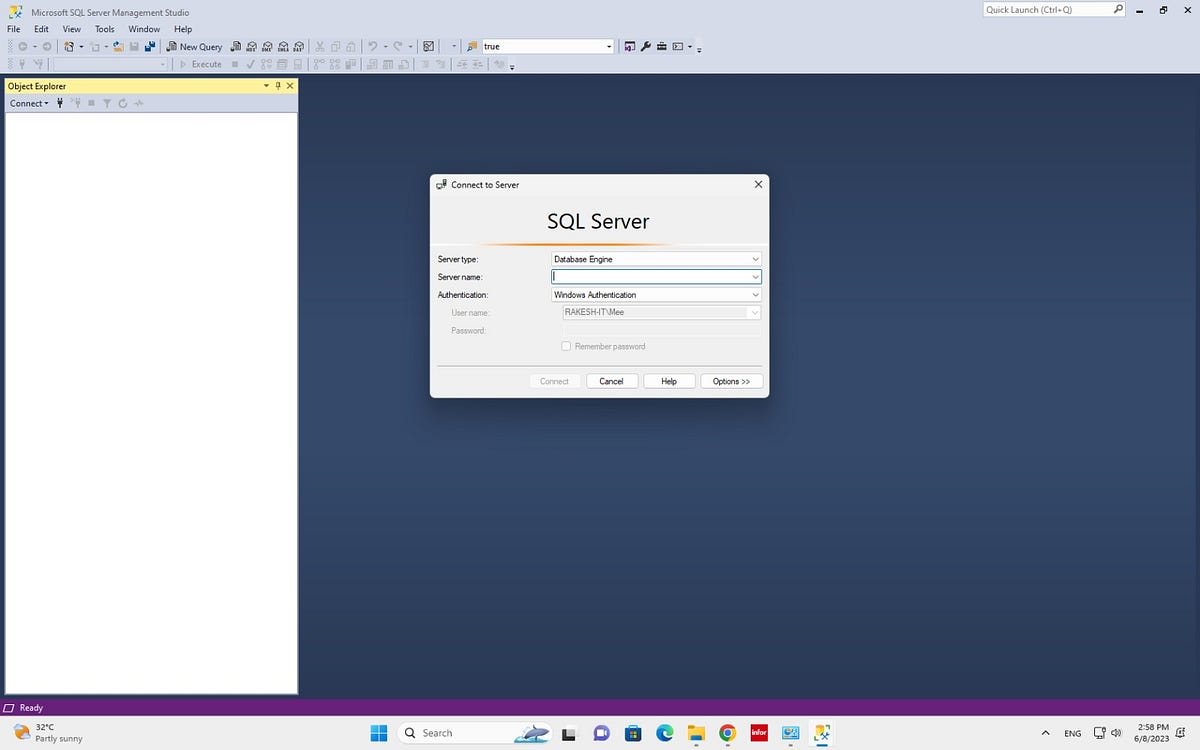Image resolution: width=1200 pixels, height=750 pixels.
Task: Click the Cancel button in Connect dialog
Action: tap(611, 381)
